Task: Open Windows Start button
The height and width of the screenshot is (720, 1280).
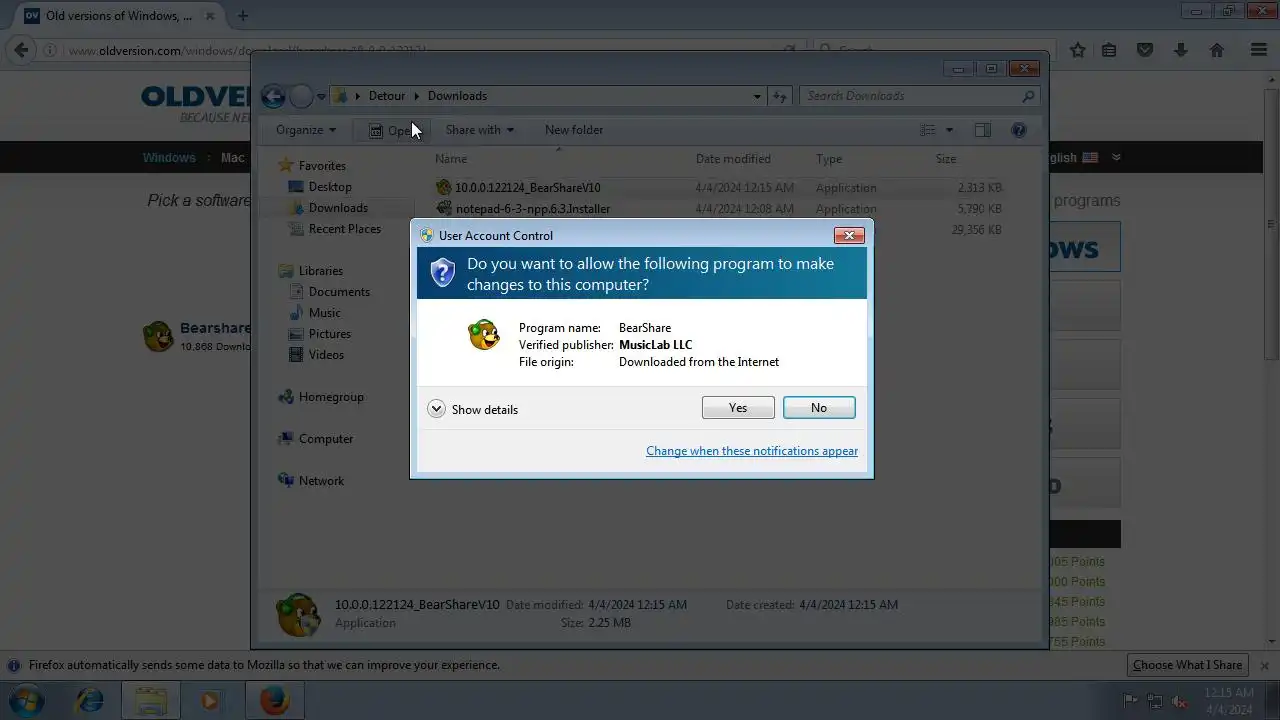Action: click(x=27, y=700)
